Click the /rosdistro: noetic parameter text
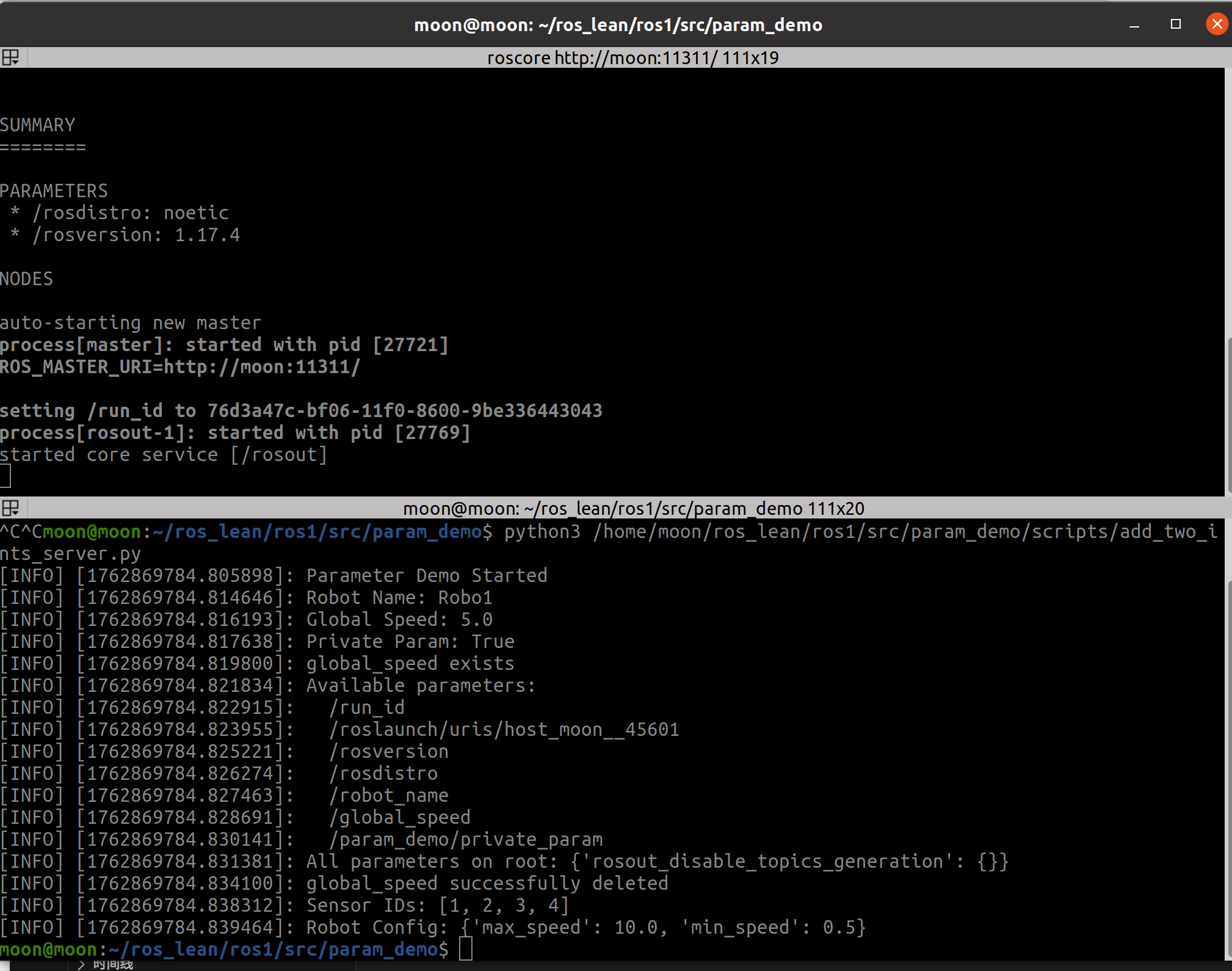 (x=131, y=213)
